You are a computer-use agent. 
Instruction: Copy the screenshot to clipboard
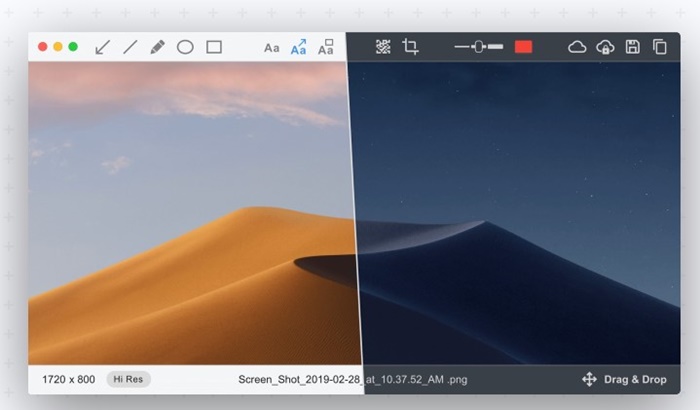pos(660,47)
